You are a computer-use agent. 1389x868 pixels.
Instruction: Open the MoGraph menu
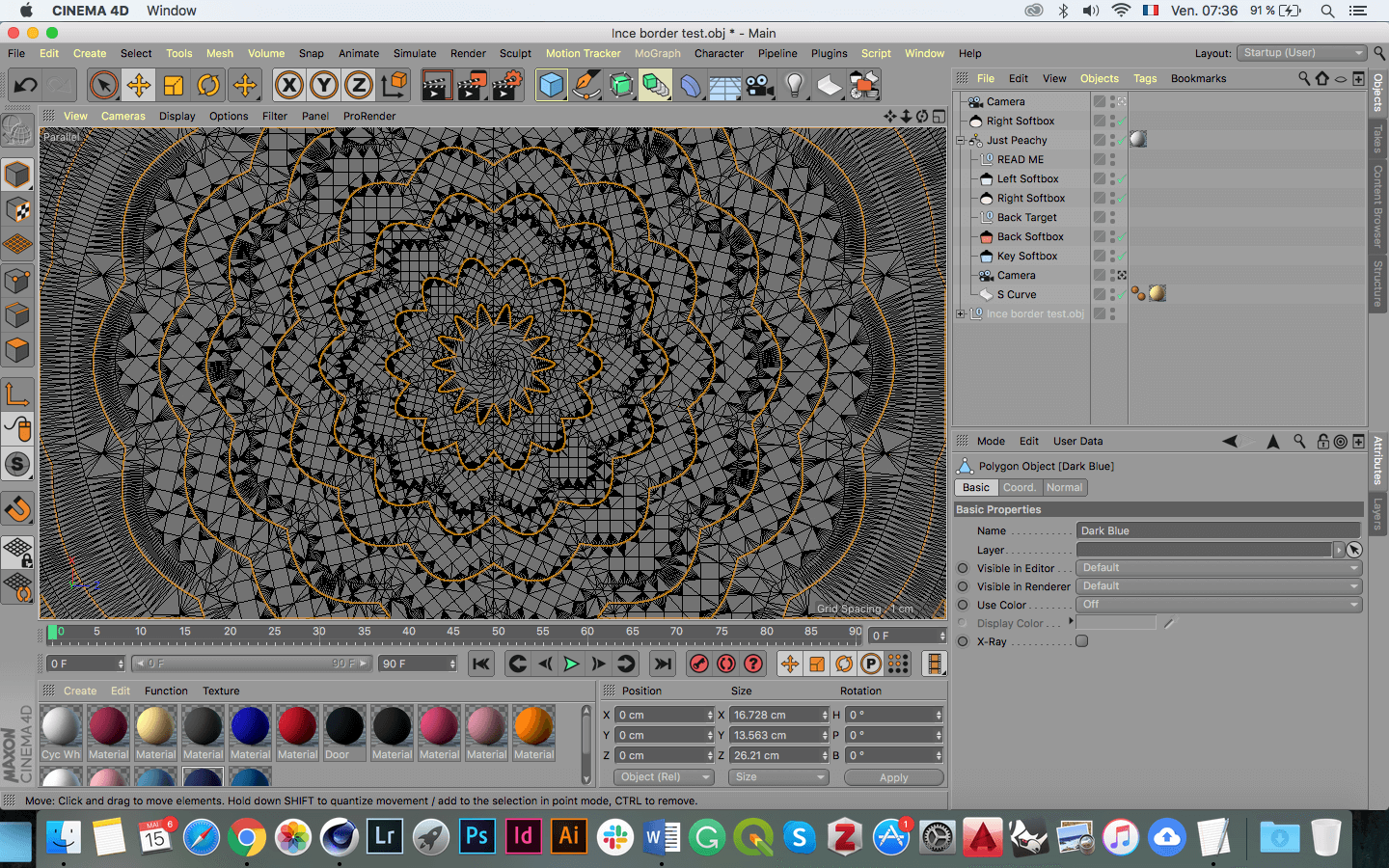click(657, 53)
